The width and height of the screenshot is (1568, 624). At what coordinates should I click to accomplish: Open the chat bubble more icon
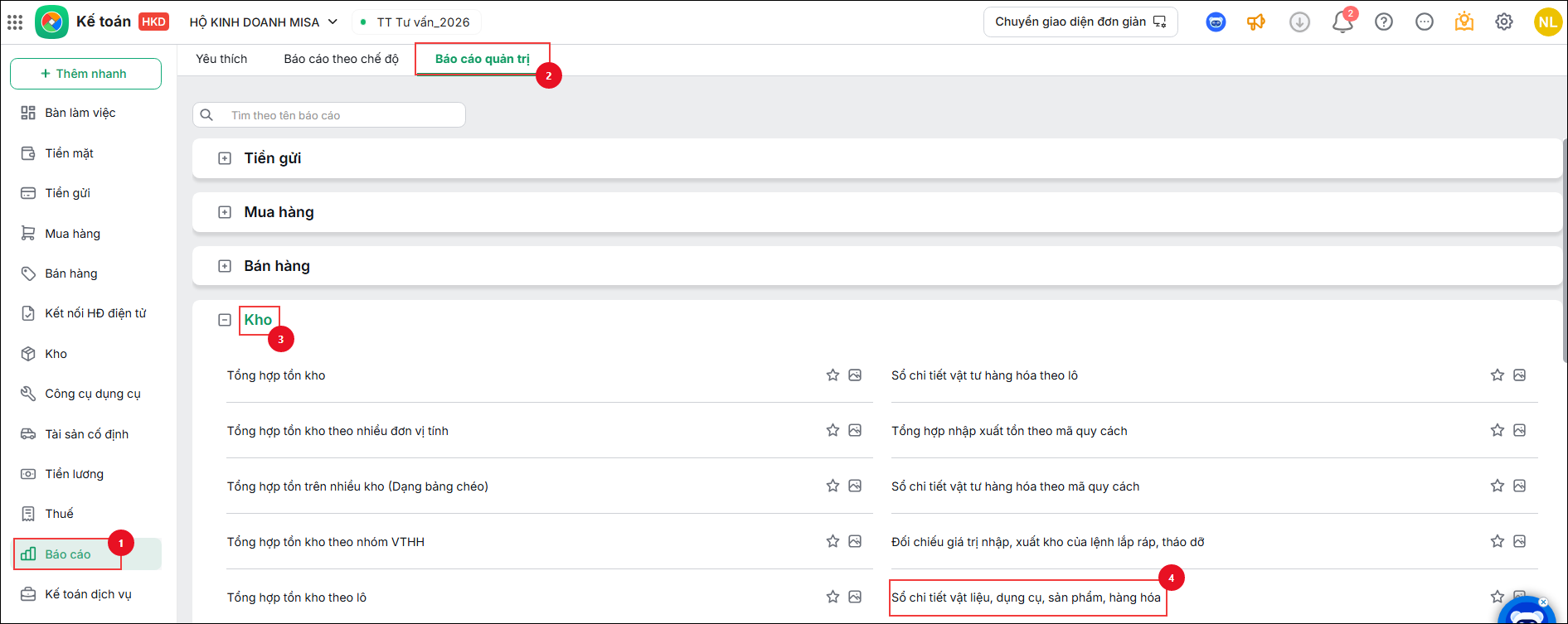[x=1425, y=22]
